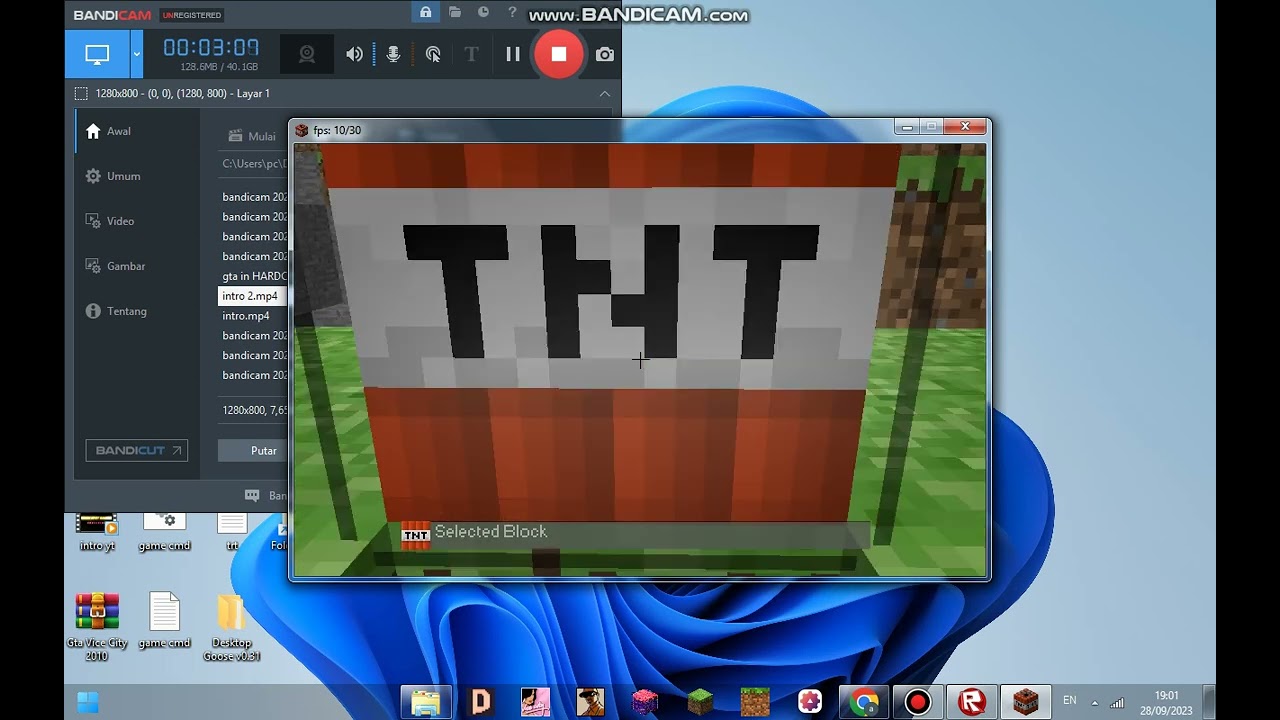Click the speech bubble icon at Bandicam bottom
Image resolution: width=1280 pixels, height=720 pixels.
point(252,495)
